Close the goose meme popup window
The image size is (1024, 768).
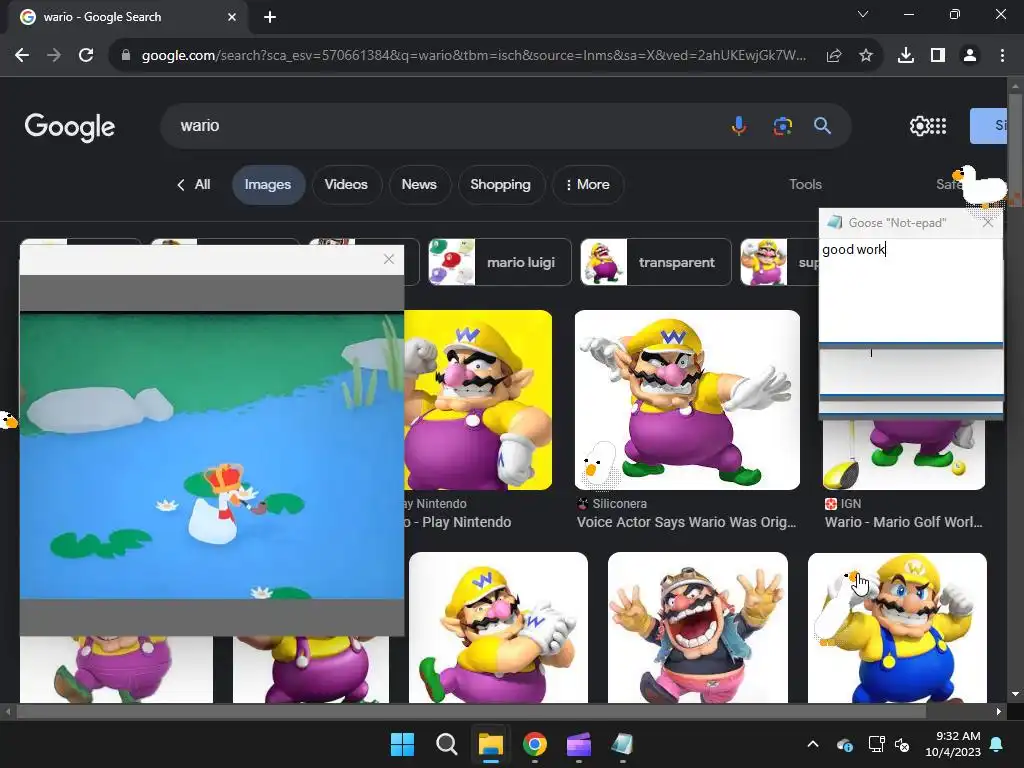[x=389, y=259]
